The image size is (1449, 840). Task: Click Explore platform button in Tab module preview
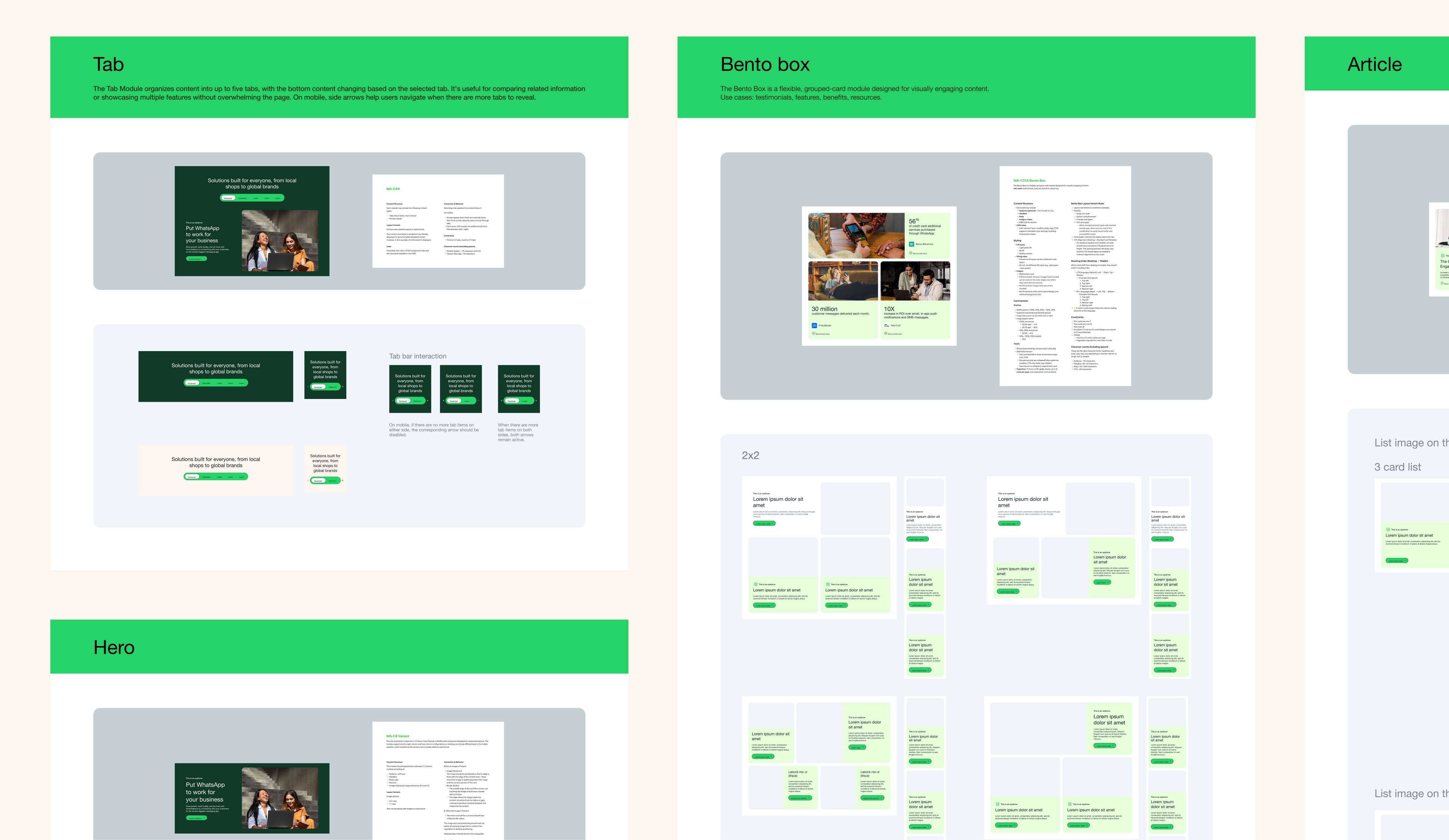pos(196,259)
